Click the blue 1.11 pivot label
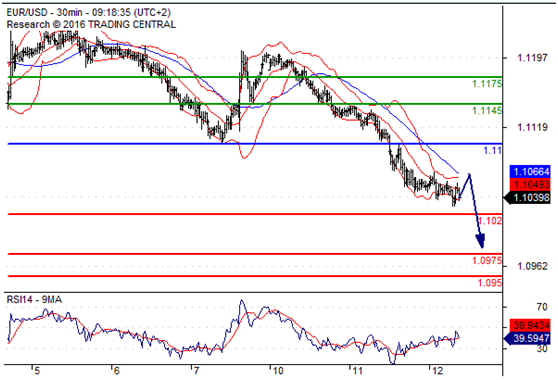 pyautogui.click(x=493, y=151)
